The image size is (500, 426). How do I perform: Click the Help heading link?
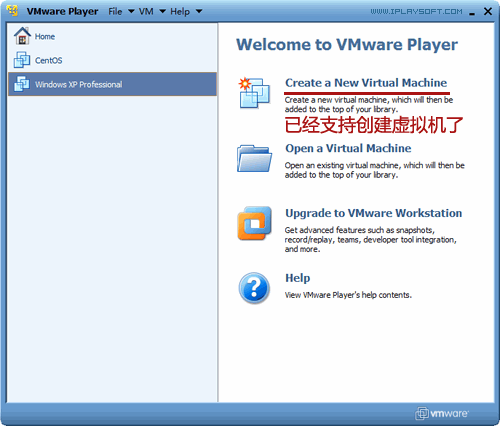(x=297, y=278)
